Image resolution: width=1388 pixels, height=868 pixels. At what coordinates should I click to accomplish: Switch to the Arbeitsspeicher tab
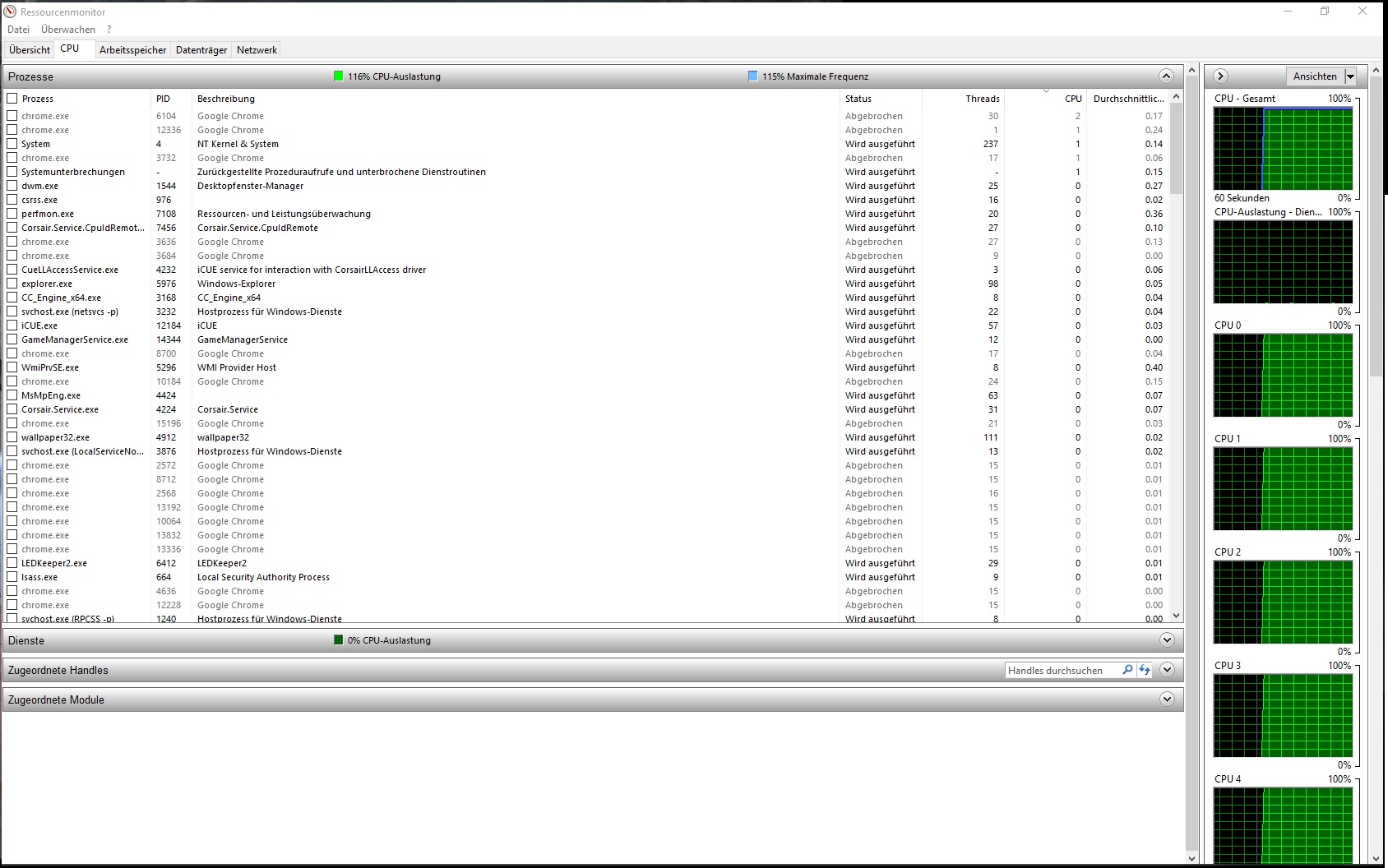(132, 49)
